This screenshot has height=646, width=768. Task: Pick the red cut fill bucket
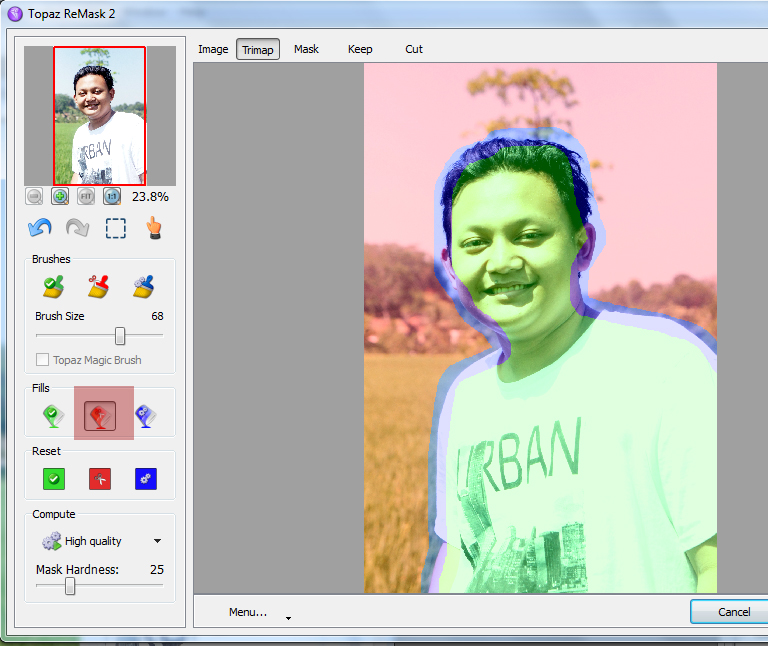[x=100, y=416]
